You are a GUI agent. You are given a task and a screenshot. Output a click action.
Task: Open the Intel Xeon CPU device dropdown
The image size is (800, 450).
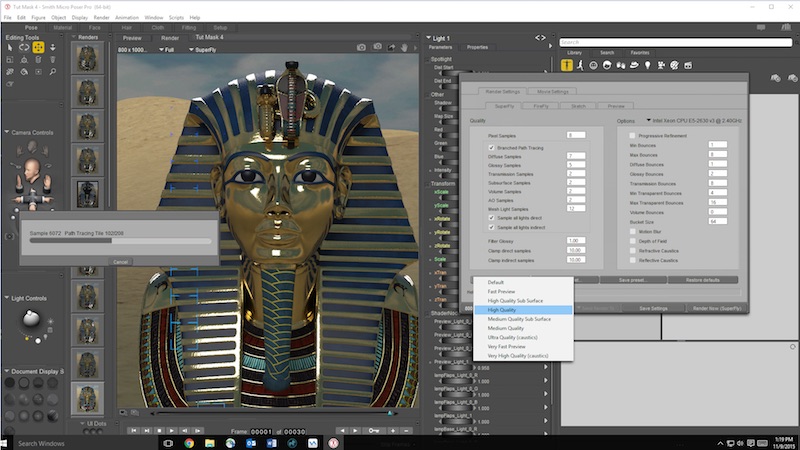point(694,120)
